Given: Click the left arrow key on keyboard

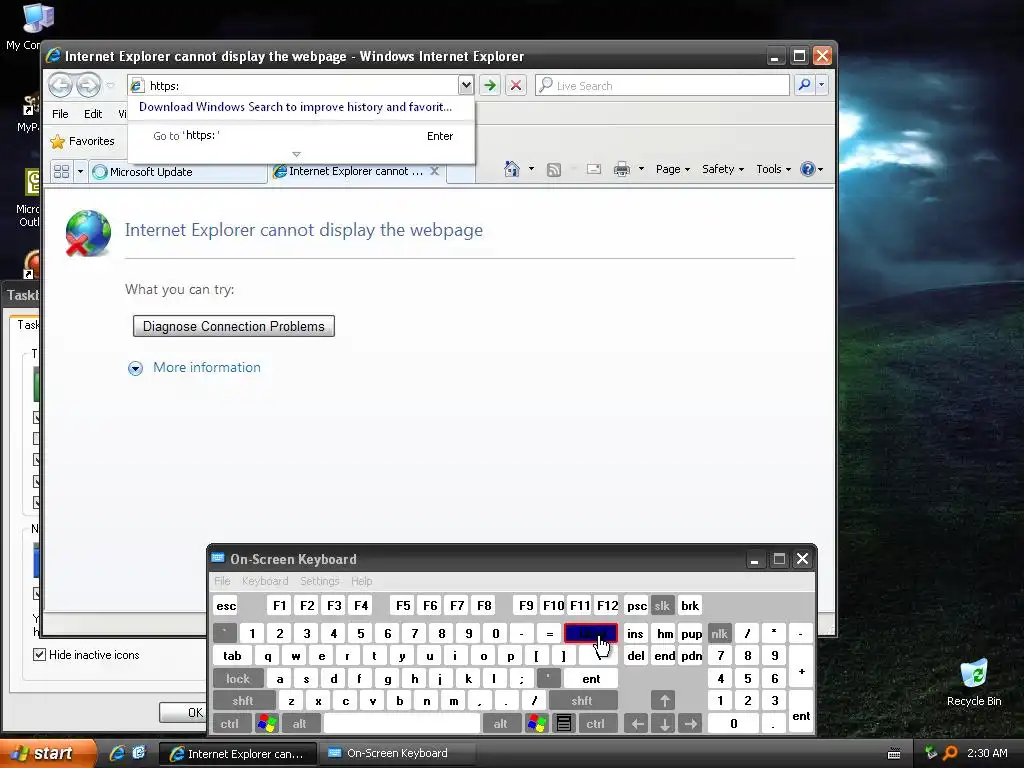Looking at the screenshot, I should (637, 724).
